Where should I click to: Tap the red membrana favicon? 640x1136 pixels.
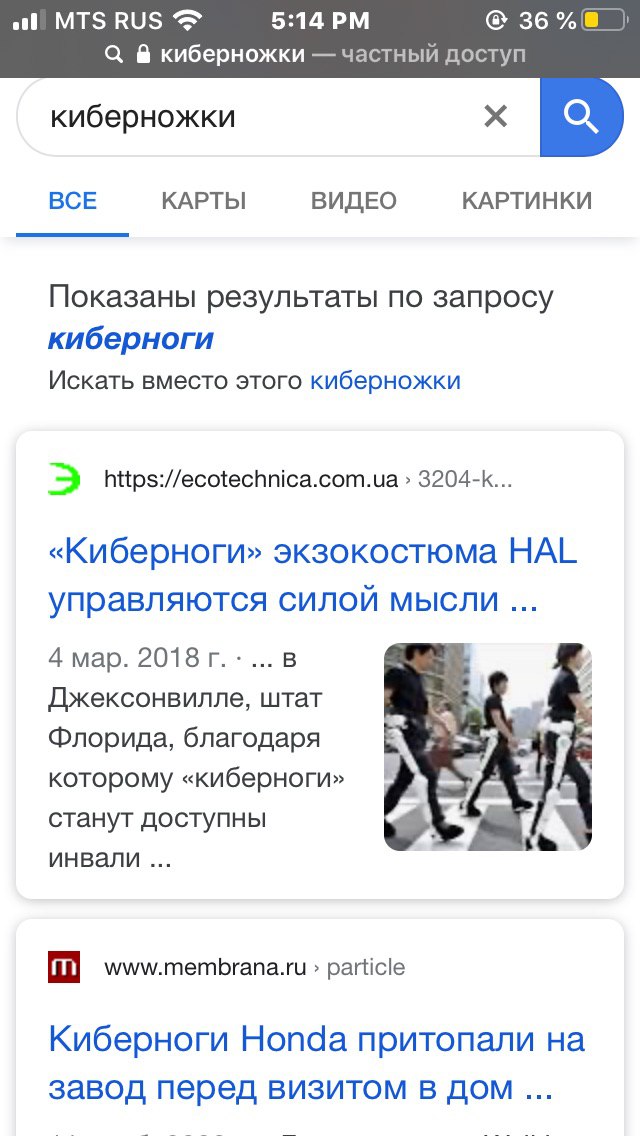coord(64,967)
